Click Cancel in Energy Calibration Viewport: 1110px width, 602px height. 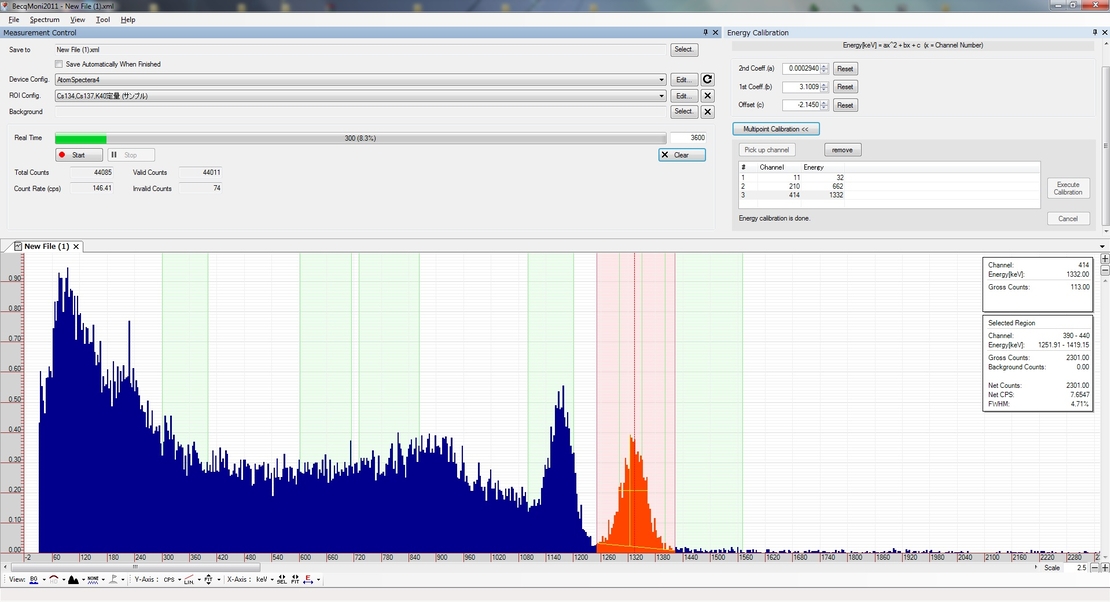pos(1068,219)
